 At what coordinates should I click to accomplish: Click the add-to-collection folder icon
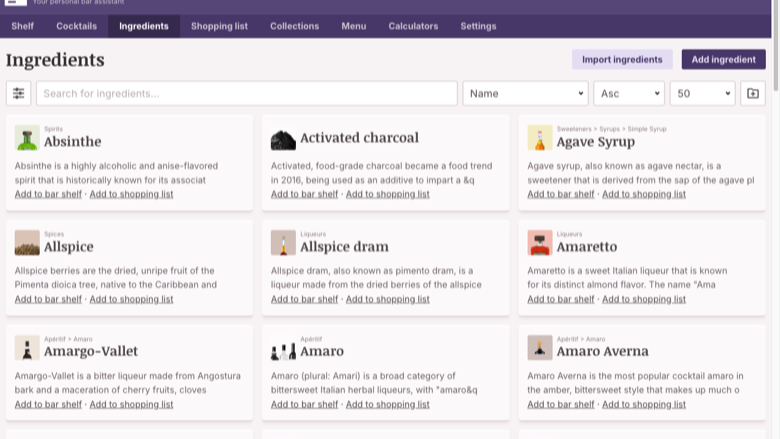click(753, 93)
